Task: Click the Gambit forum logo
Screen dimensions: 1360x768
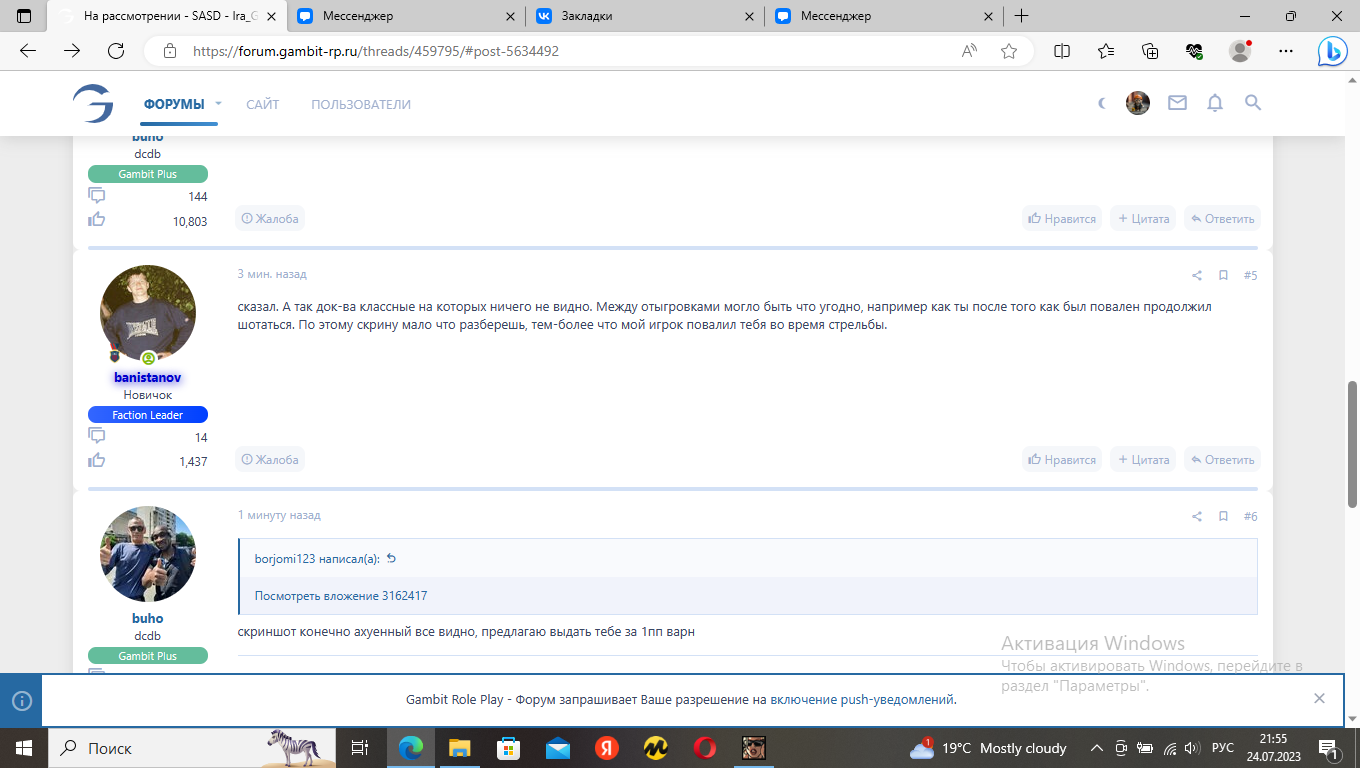Action: [93, 103]
